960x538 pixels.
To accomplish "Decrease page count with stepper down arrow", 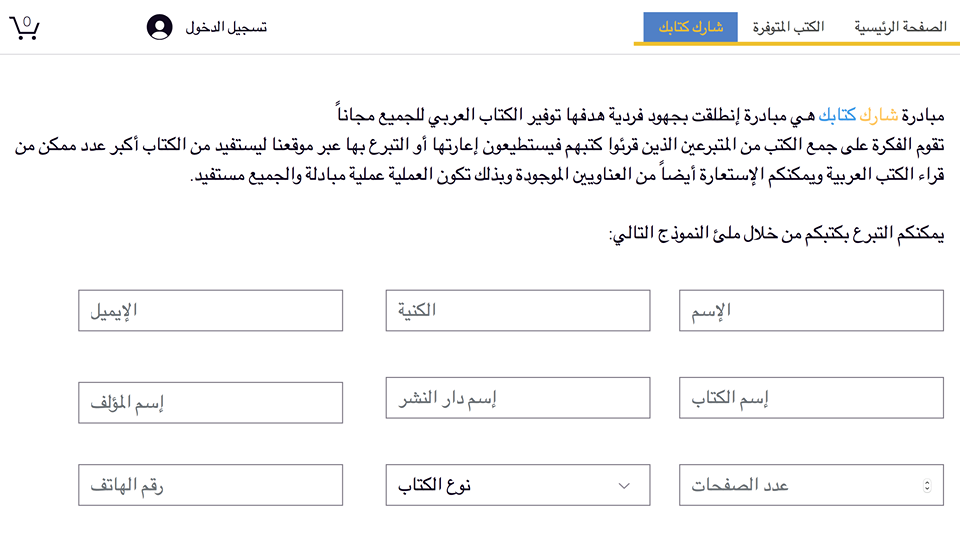I will pyautogui.click(x=927, y=490).
